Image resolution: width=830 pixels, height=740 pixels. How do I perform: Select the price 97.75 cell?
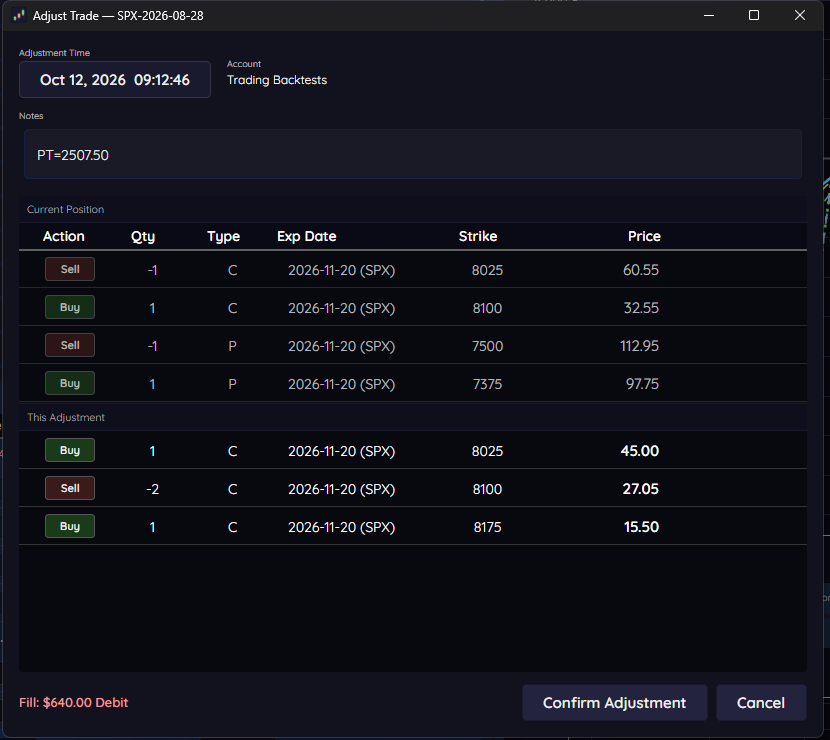pyautogui.click(x=642, y=384)
